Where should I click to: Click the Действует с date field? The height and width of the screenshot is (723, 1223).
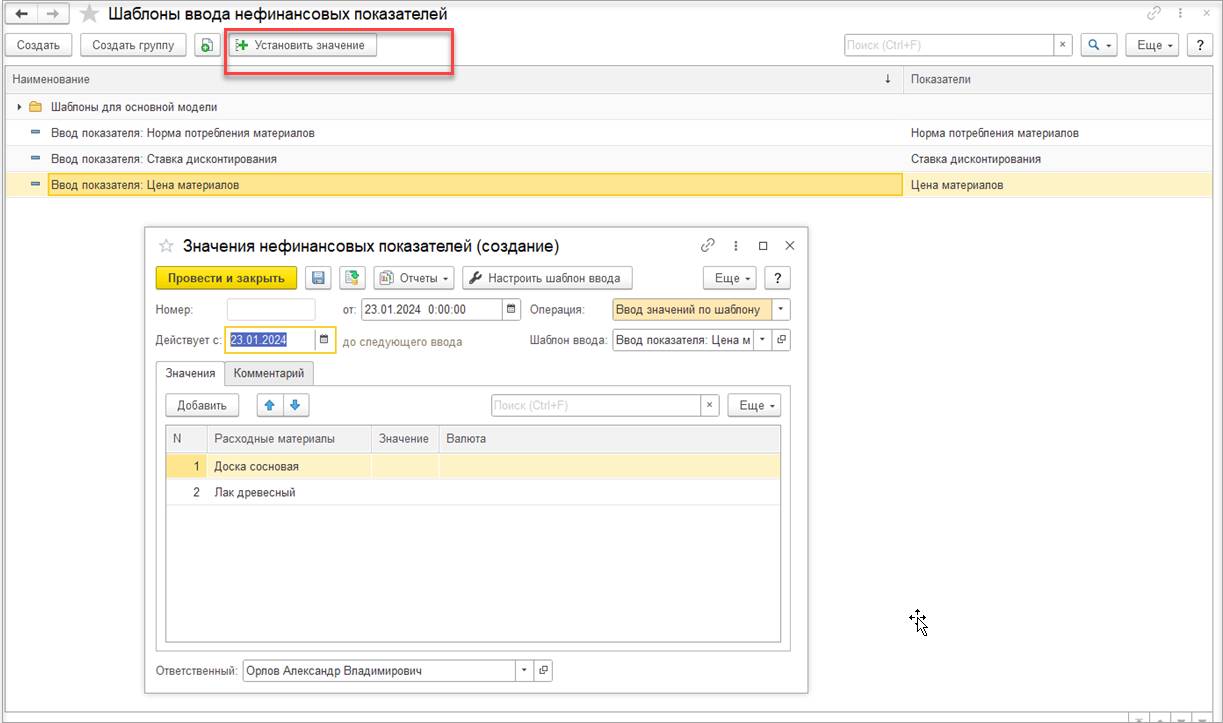point(270,340)
